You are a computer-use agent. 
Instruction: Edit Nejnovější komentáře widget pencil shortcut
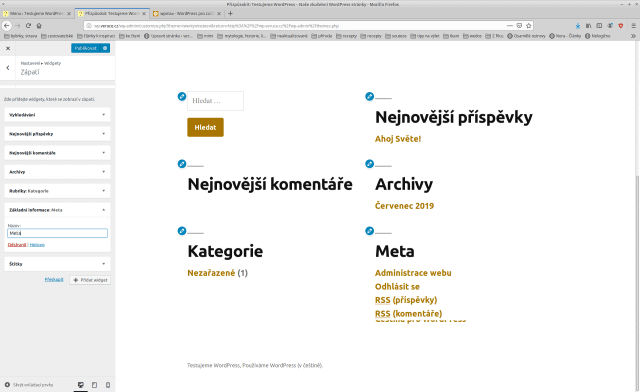point(182,164)
